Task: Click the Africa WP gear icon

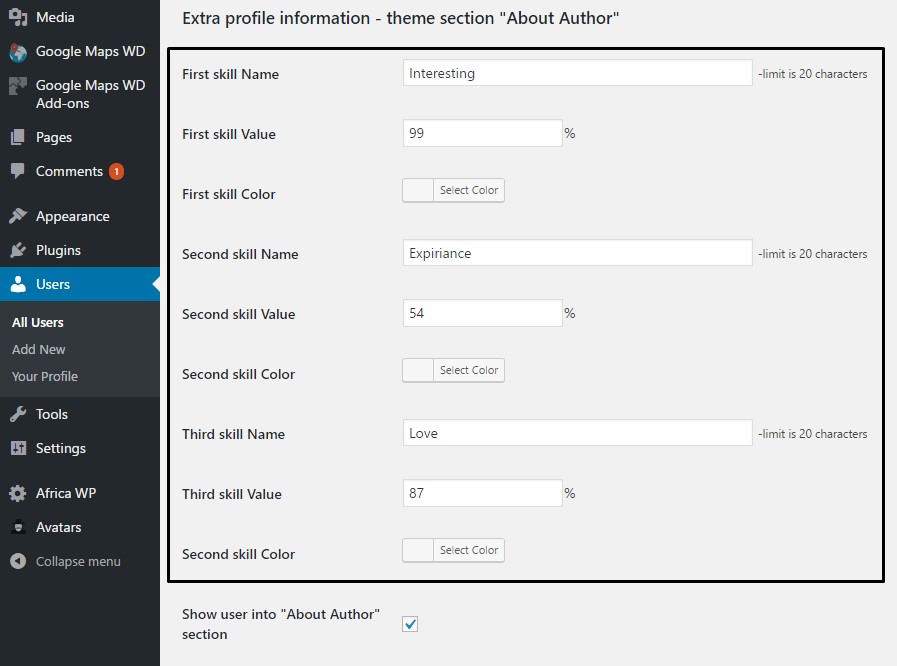Action: tap(18, 493)
